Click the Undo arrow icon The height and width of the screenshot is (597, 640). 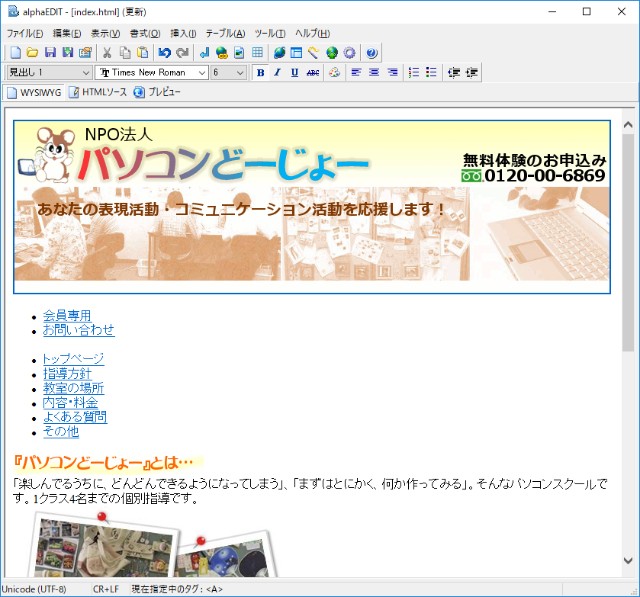(x=164, y=53)
